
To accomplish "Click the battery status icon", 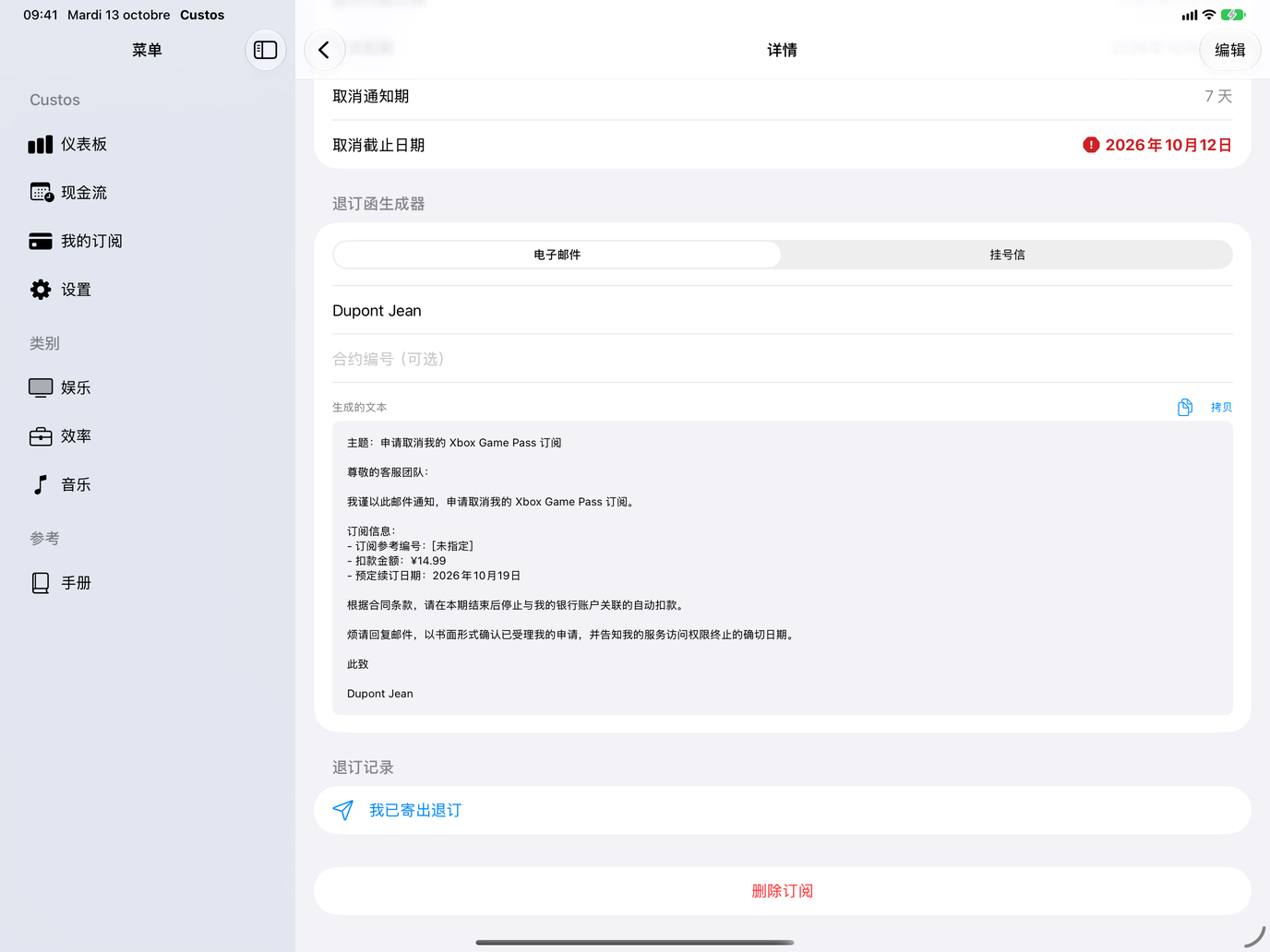I will (1233, 15).
